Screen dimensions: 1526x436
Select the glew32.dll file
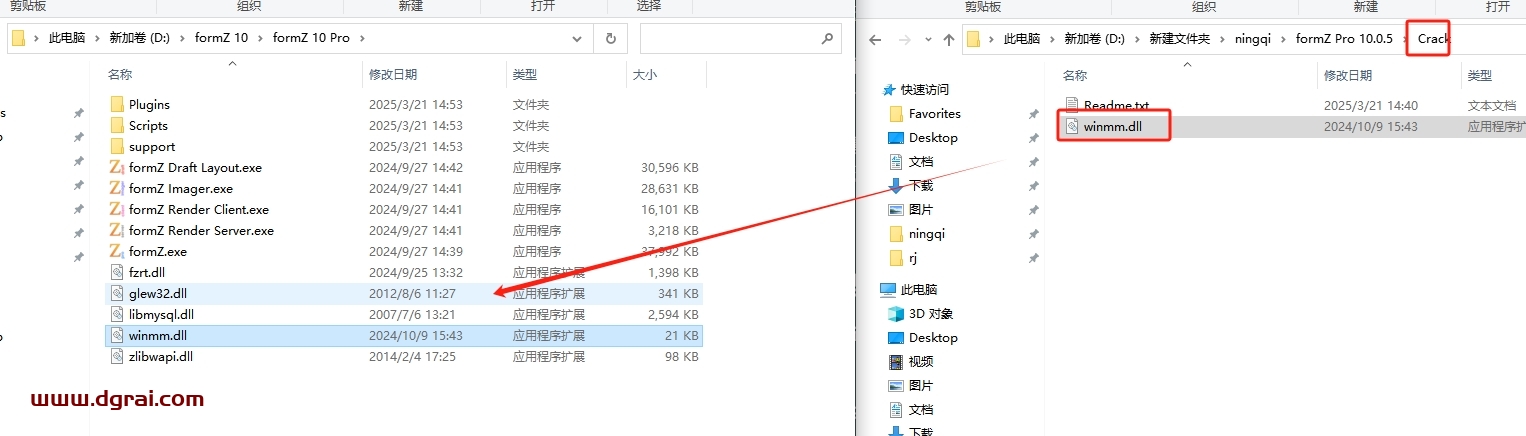157,293
